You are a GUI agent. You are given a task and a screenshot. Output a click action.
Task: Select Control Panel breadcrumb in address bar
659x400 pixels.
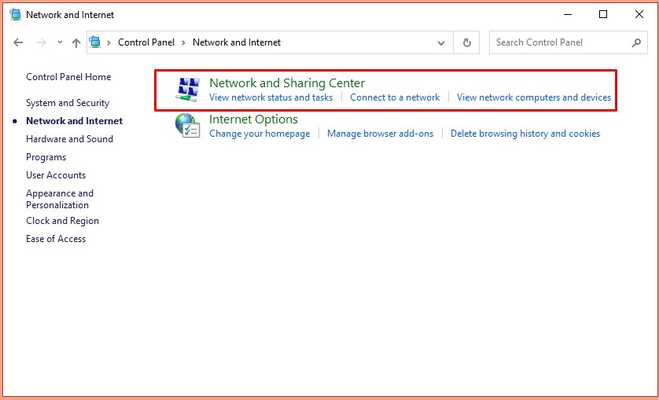(x=146, y=42)
